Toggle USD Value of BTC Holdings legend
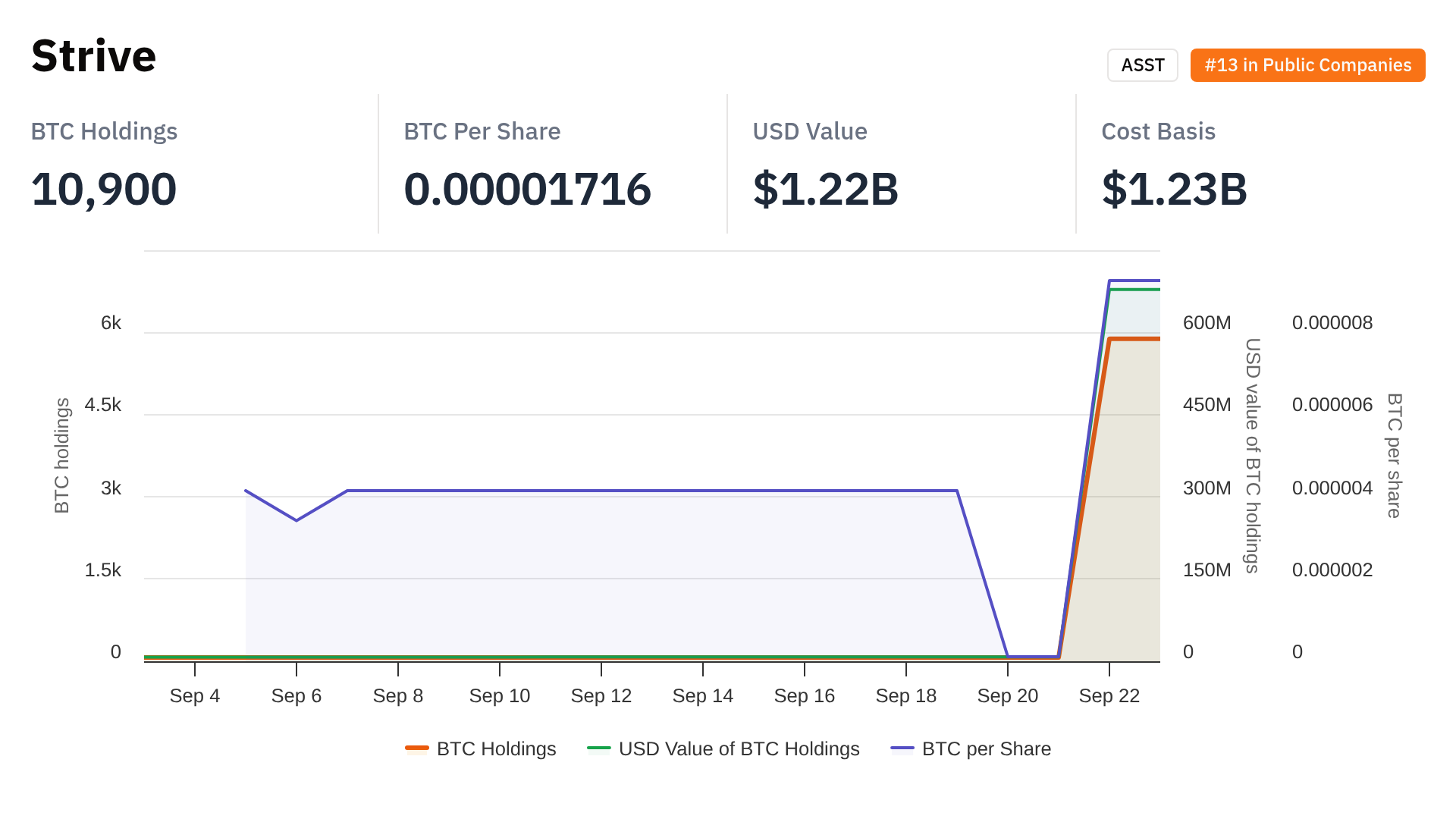 [739, 748]
